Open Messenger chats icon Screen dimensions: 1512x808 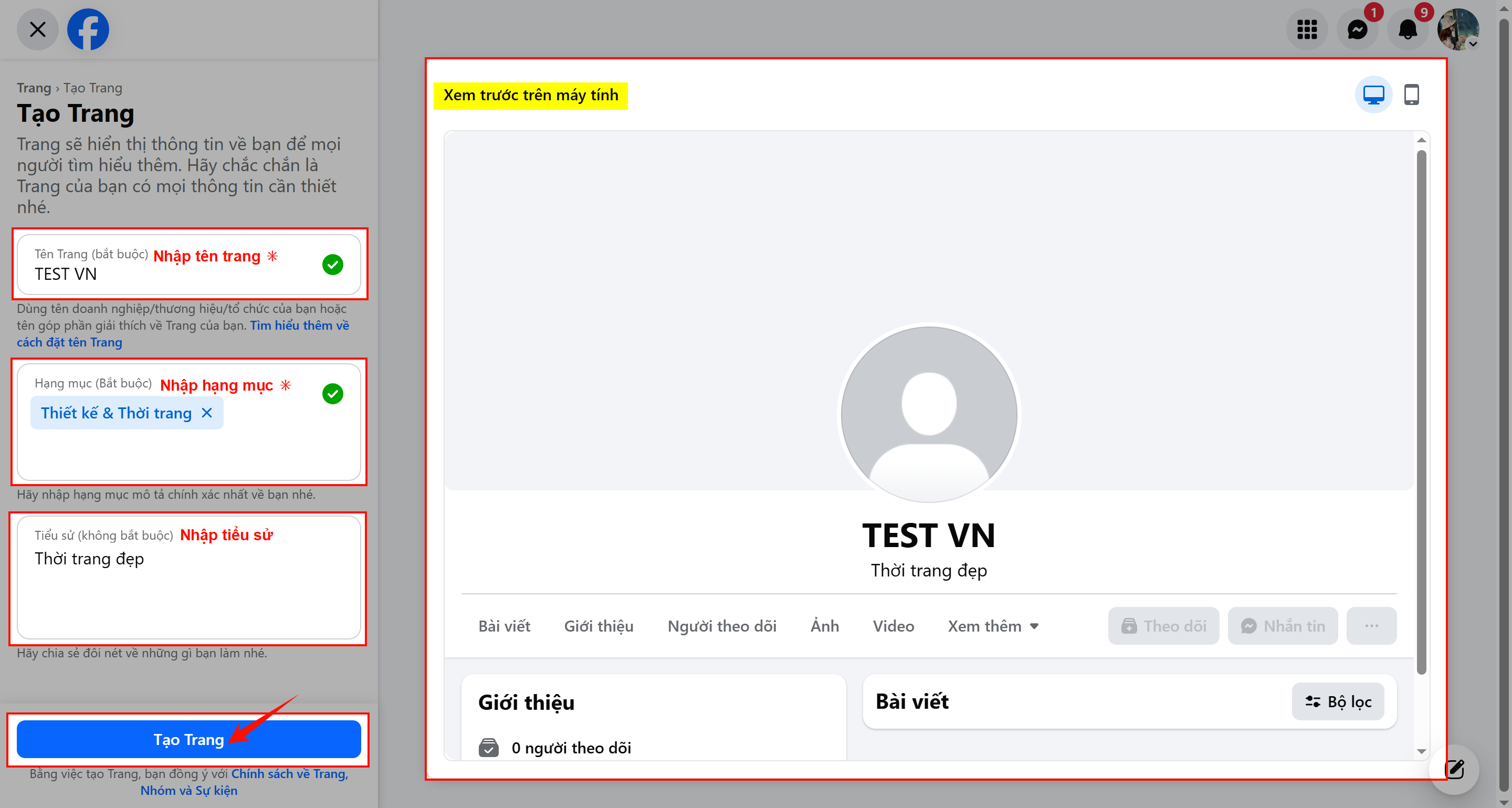[x=1357, y=29]
